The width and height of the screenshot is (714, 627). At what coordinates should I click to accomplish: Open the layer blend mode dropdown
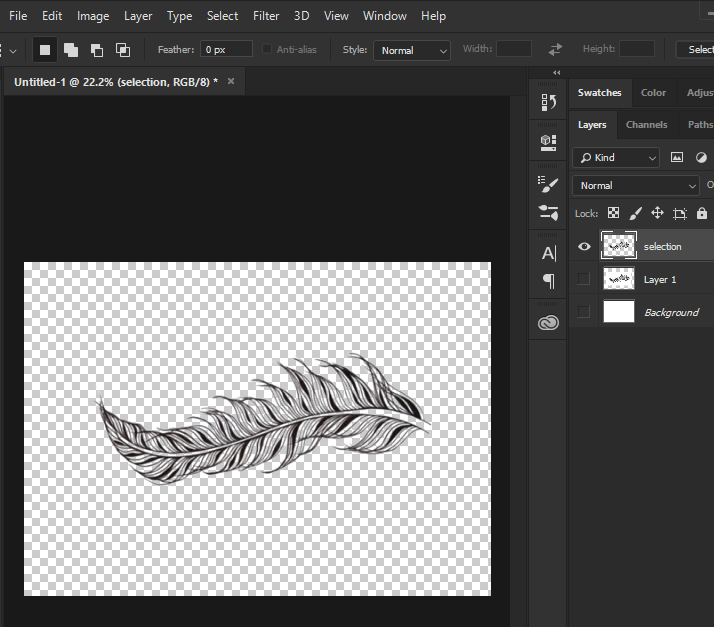[x=636, y=185]
